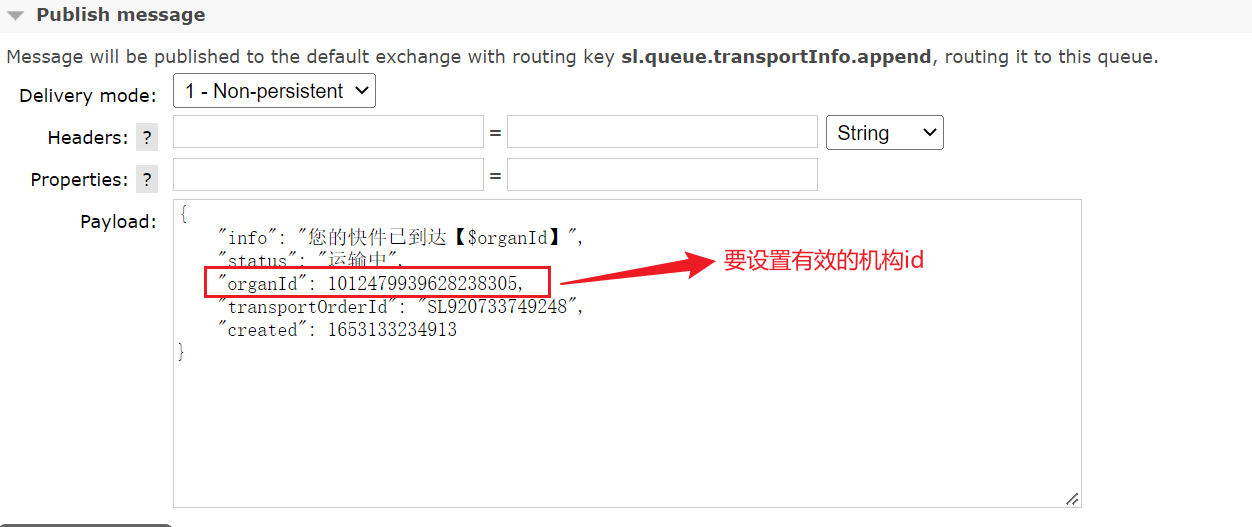The width and height of the screenshot is (1252, 527).
Task: Open the Delivery mode dropdown
Action: 275,91
